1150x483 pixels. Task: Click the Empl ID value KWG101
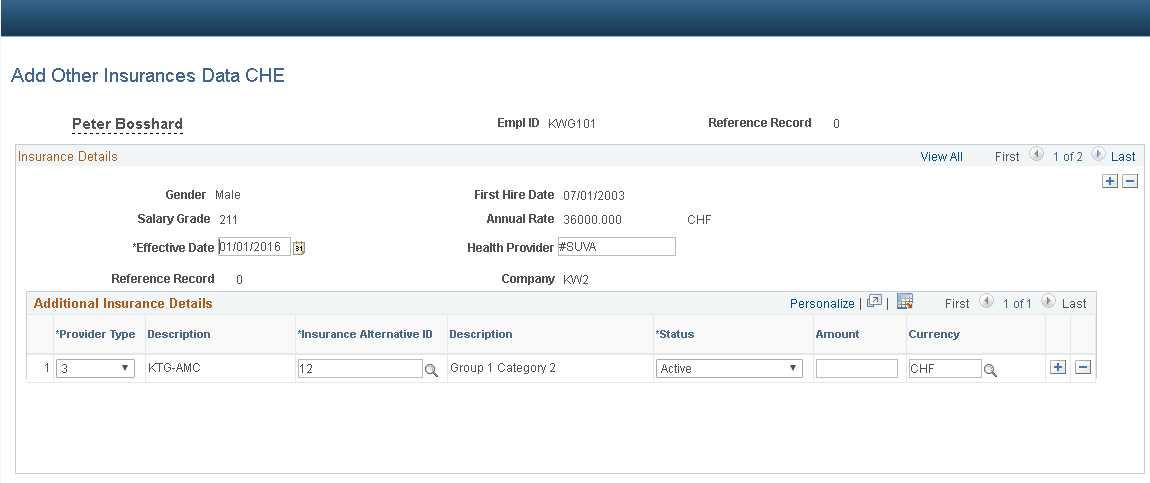tap(572, 124)
